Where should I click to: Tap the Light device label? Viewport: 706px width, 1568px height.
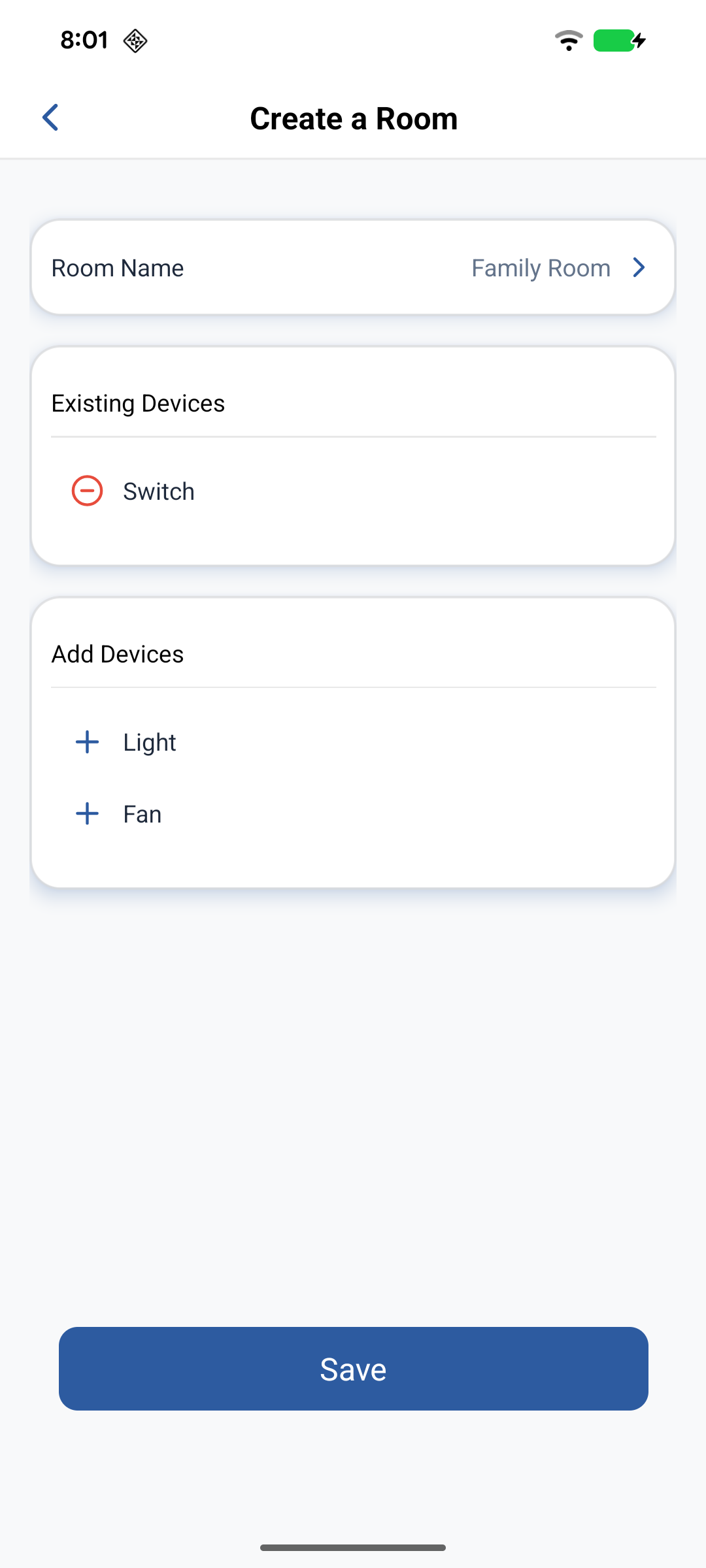(x=150, y=743)
